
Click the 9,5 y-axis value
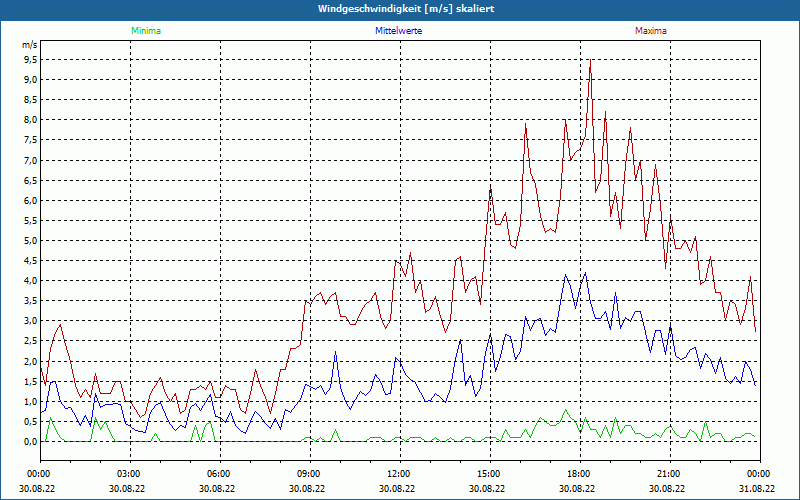point(30,60)
